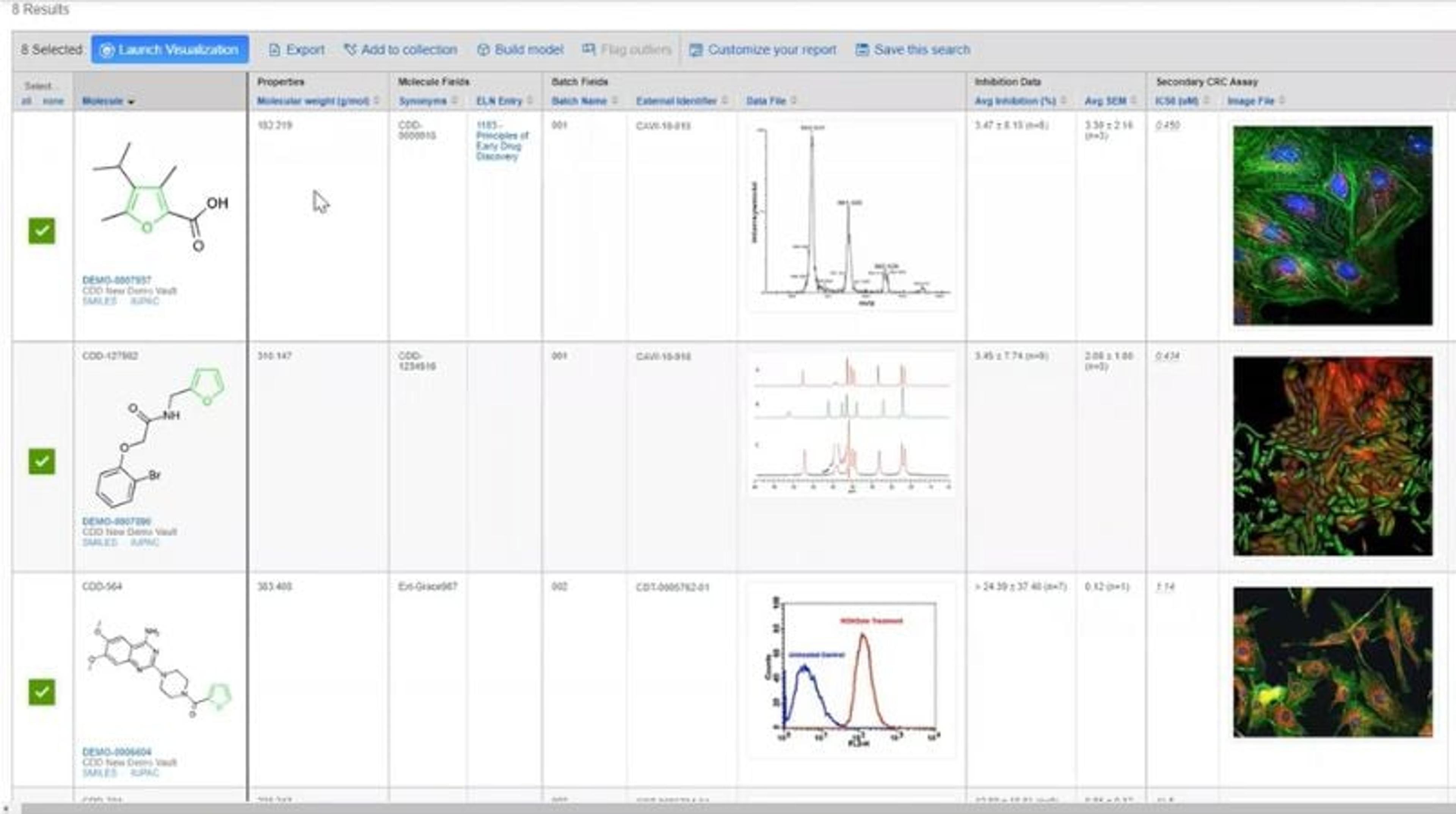1456x814 pixels.
Task: Click the Add to collection icon
Action: click(x=350, y=50)
